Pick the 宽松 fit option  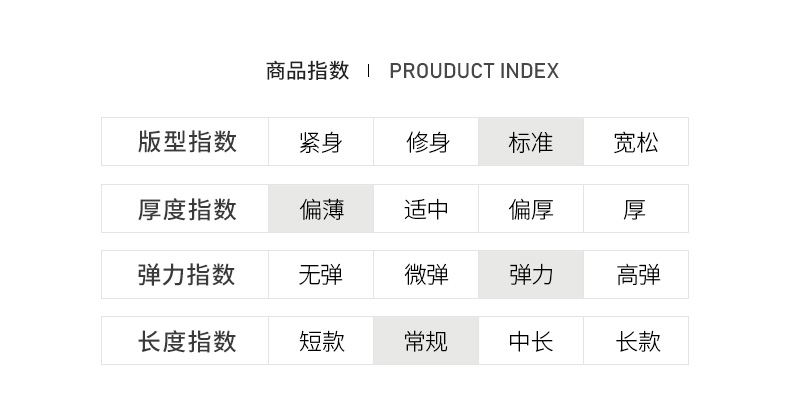coord(636,142)
